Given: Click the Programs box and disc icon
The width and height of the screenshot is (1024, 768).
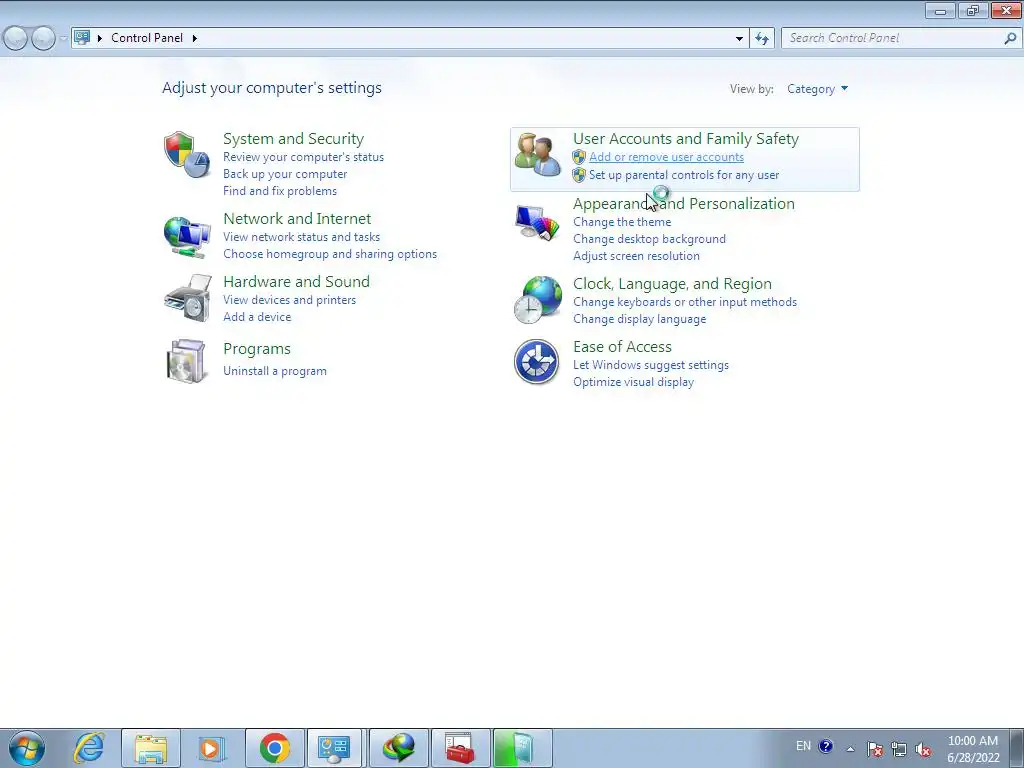Looking at the screenshot, I should 186,360.
